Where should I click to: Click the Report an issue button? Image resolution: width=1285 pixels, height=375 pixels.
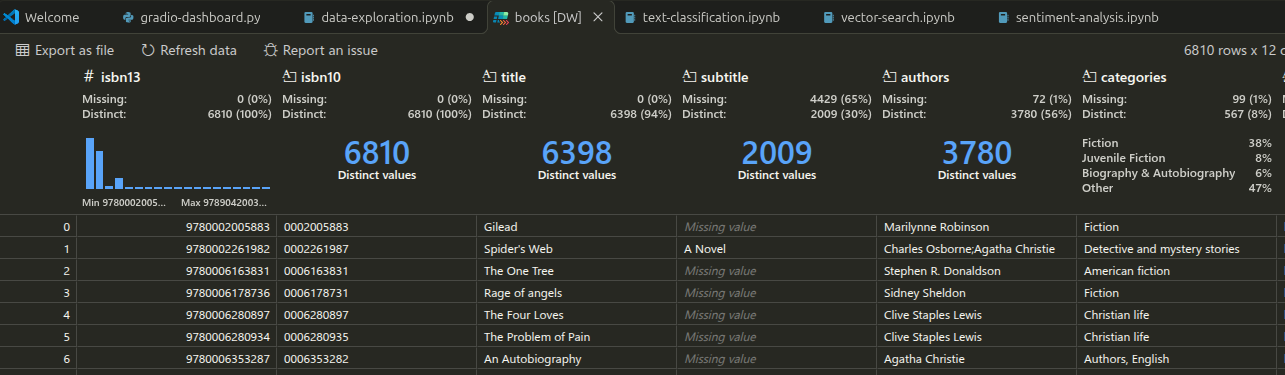[321, 50]
